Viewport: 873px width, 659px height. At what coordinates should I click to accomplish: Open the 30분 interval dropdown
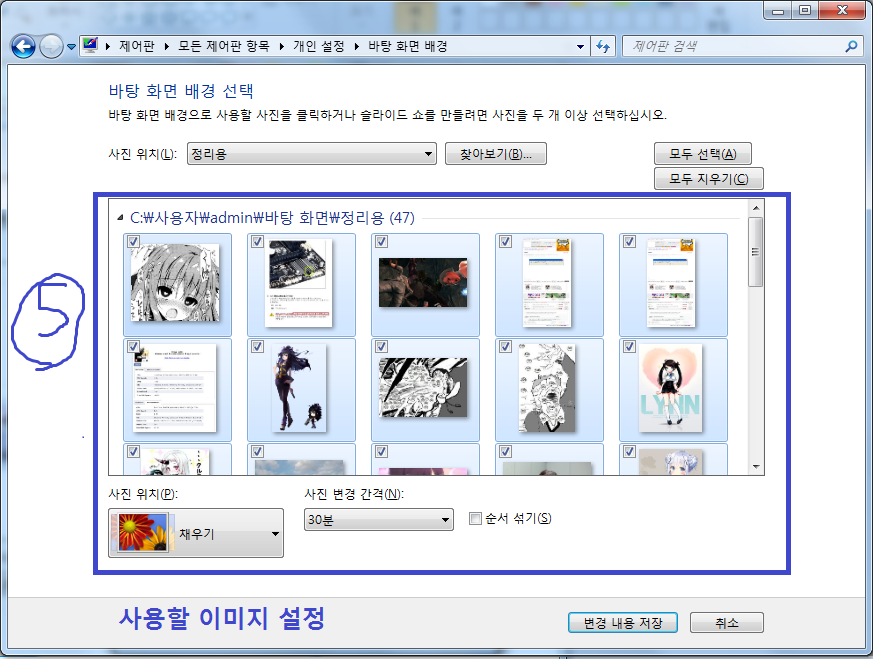coord(446,521)
